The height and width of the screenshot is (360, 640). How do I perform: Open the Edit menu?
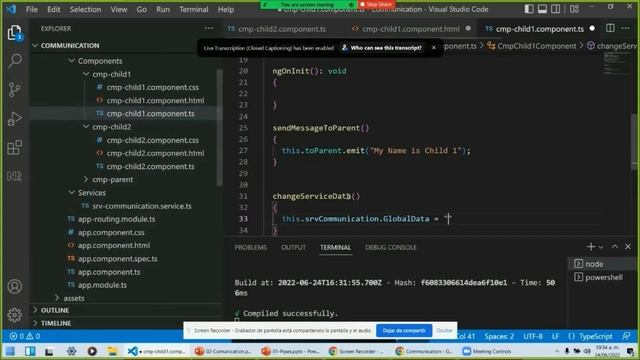(53, 9)
